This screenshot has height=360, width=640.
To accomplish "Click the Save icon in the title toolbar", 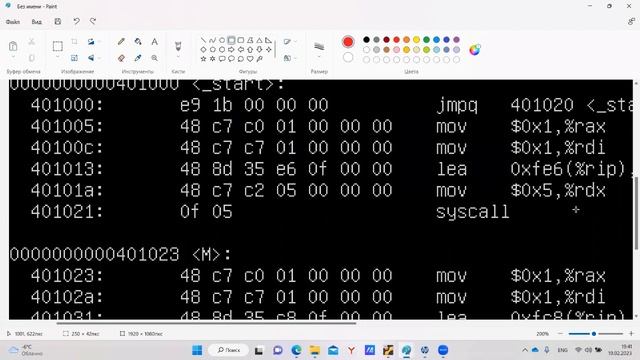I will pyautogui.click(x=58, y=21).
